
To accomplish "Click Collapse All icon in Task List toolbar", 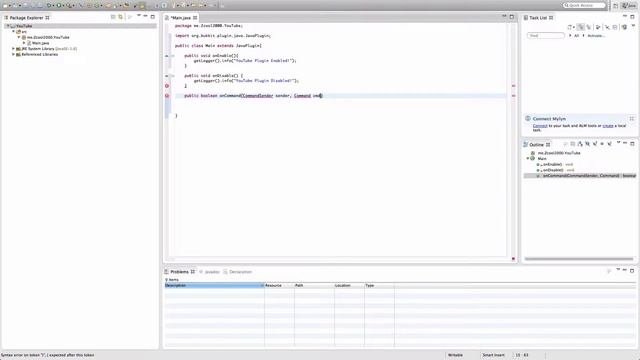I will 615,27.
